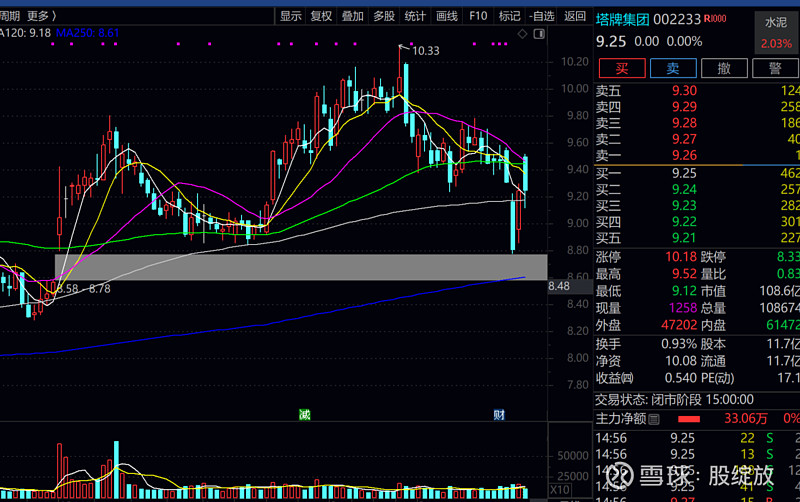Select the 画线 drawing tool

pos(447,16)
